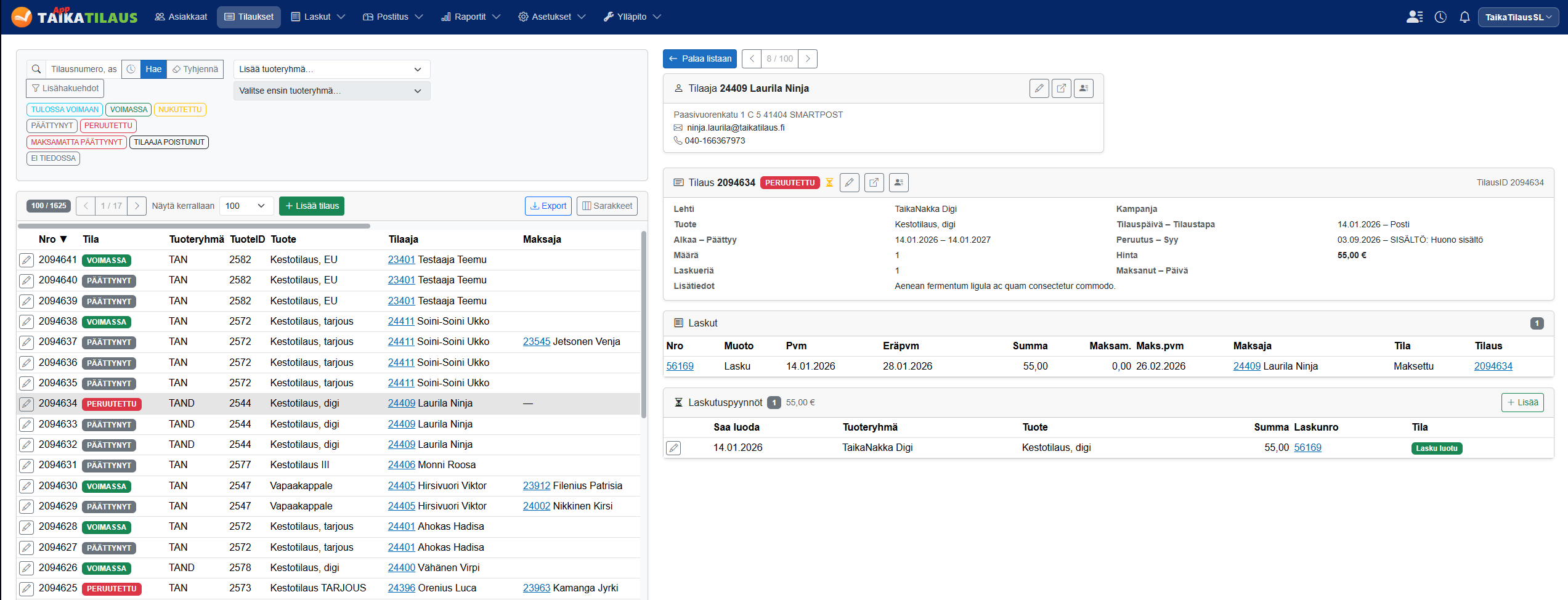Image resolution: width=1568 pixels, height=600 pixels.
Task: Click the user list icon in header
Action: click(x=1415, y=17)
